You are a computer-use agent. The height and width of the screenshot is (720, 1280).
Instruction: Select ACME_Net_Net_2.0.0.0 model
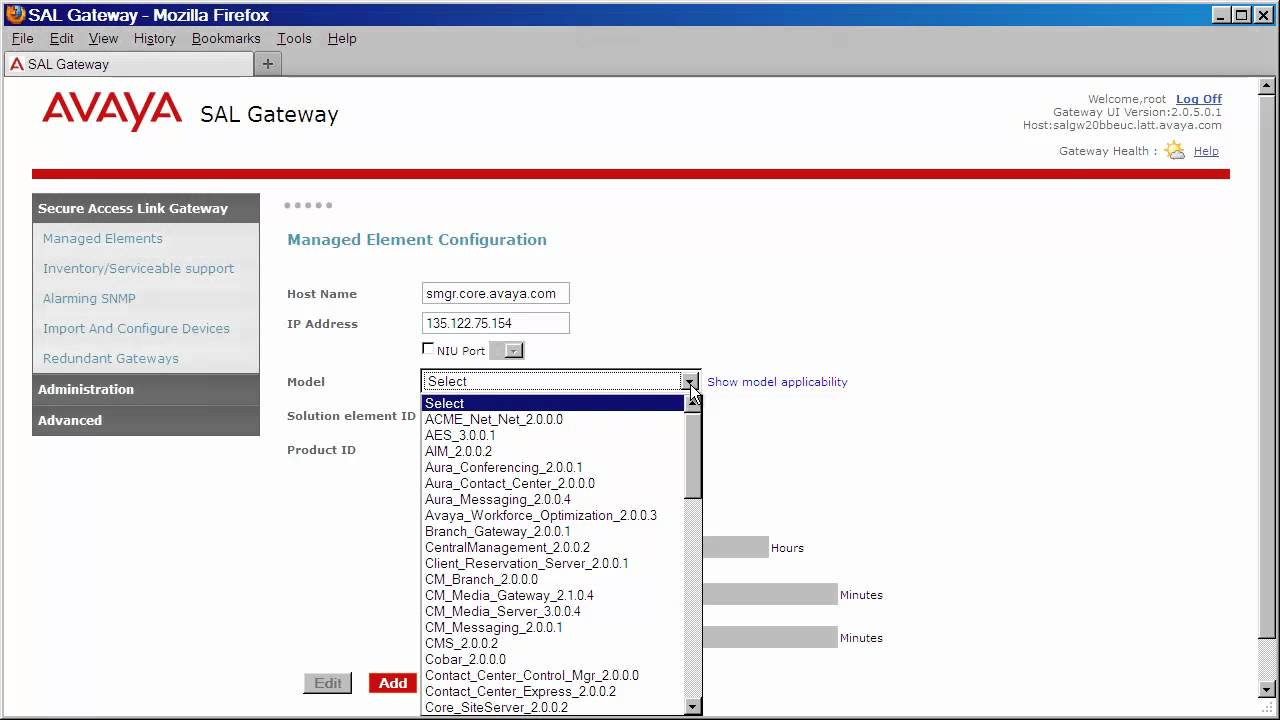click(553, 419)
